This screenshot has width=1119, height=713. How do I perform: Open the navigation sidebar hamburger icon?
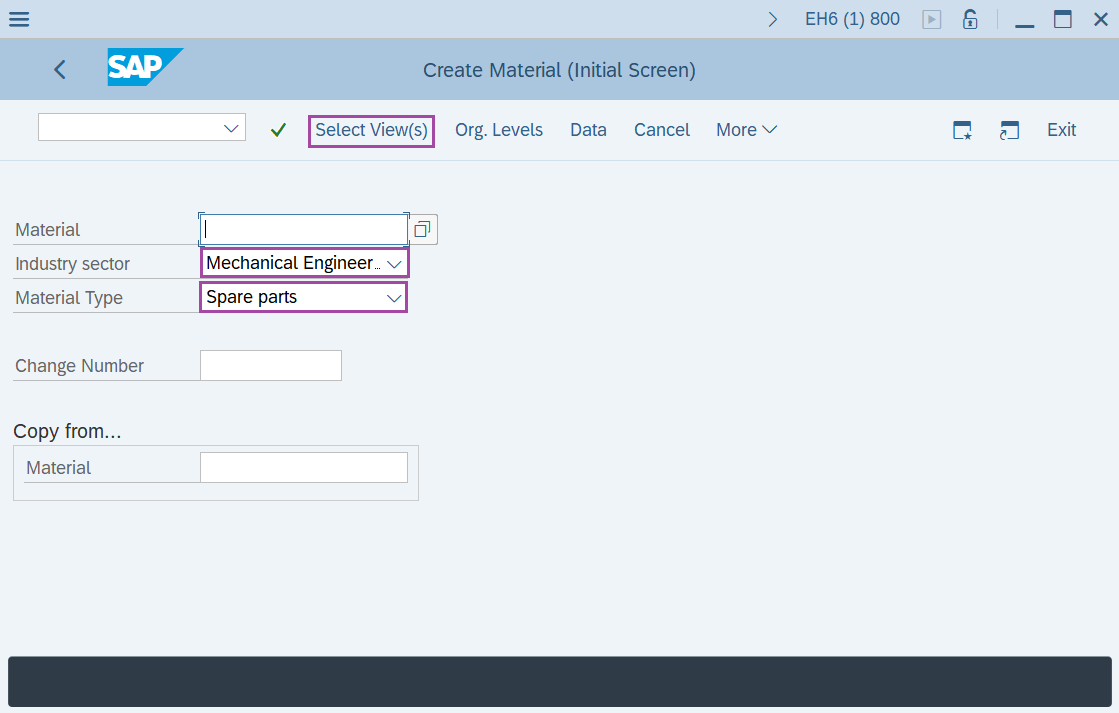point(18,18)
